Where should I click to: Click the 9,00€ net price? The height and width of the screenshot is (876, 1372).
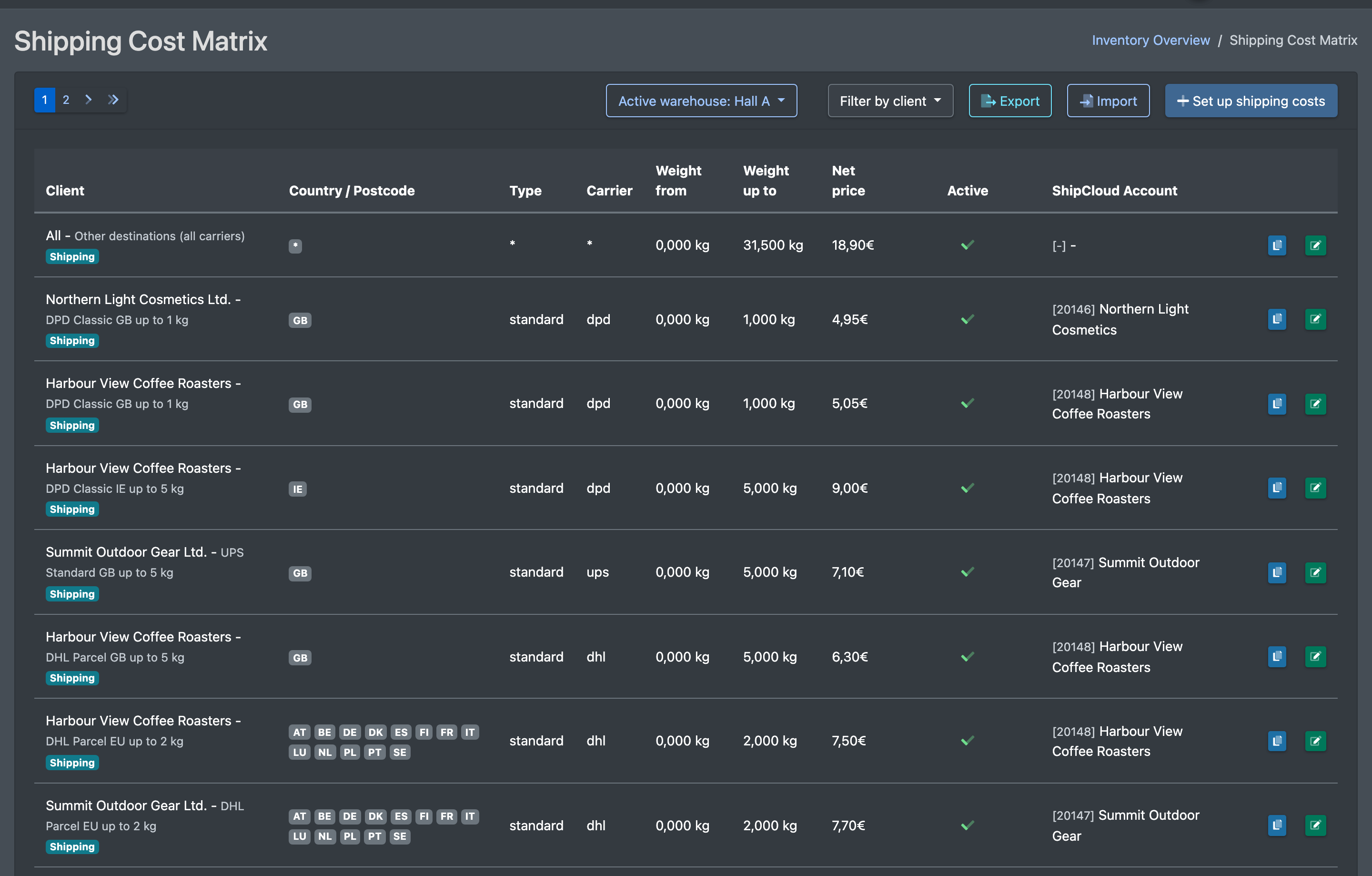(849, 488)
